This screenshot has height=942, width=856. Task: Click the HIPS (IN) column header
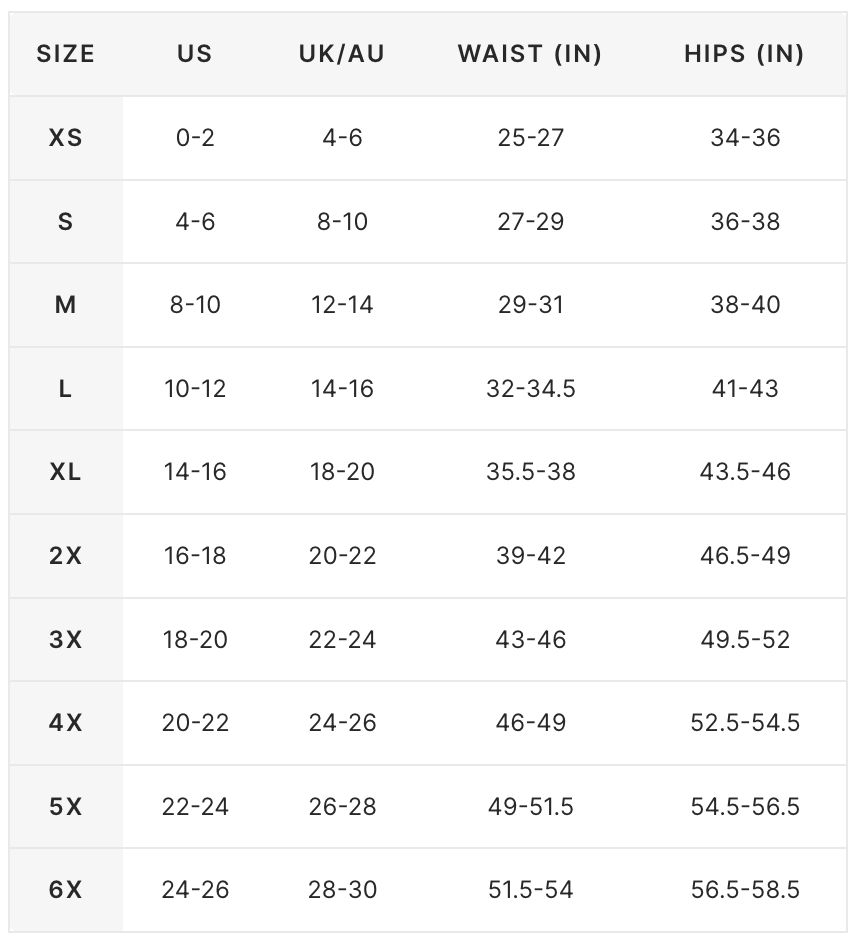click(745, 54)
